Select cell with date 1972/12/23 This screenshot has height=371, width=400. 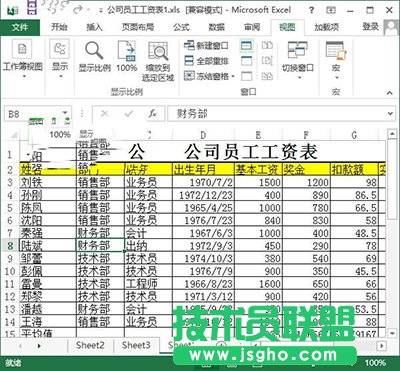pyautogui.click(x=203, y=195)
